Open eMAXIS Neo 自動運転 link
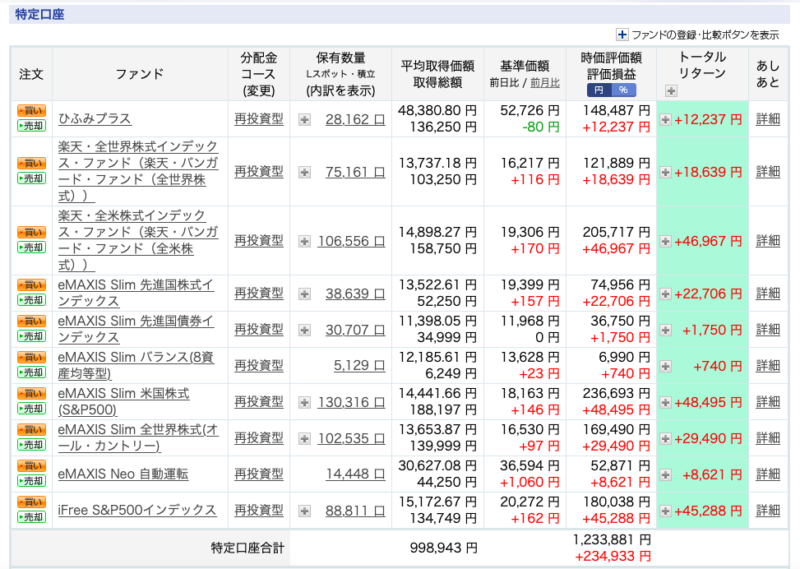 click(123, 474)
